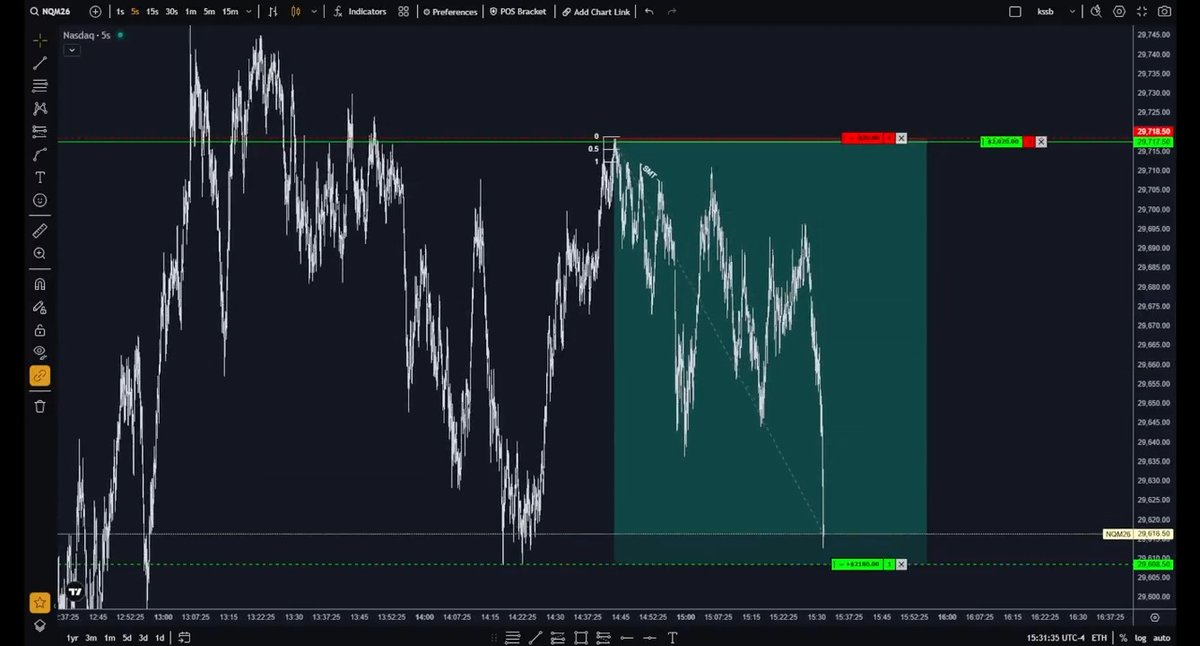Redo the last chart action
Image resolution: width=1200 pixels, height=646 pixels.
click(672, 12)
